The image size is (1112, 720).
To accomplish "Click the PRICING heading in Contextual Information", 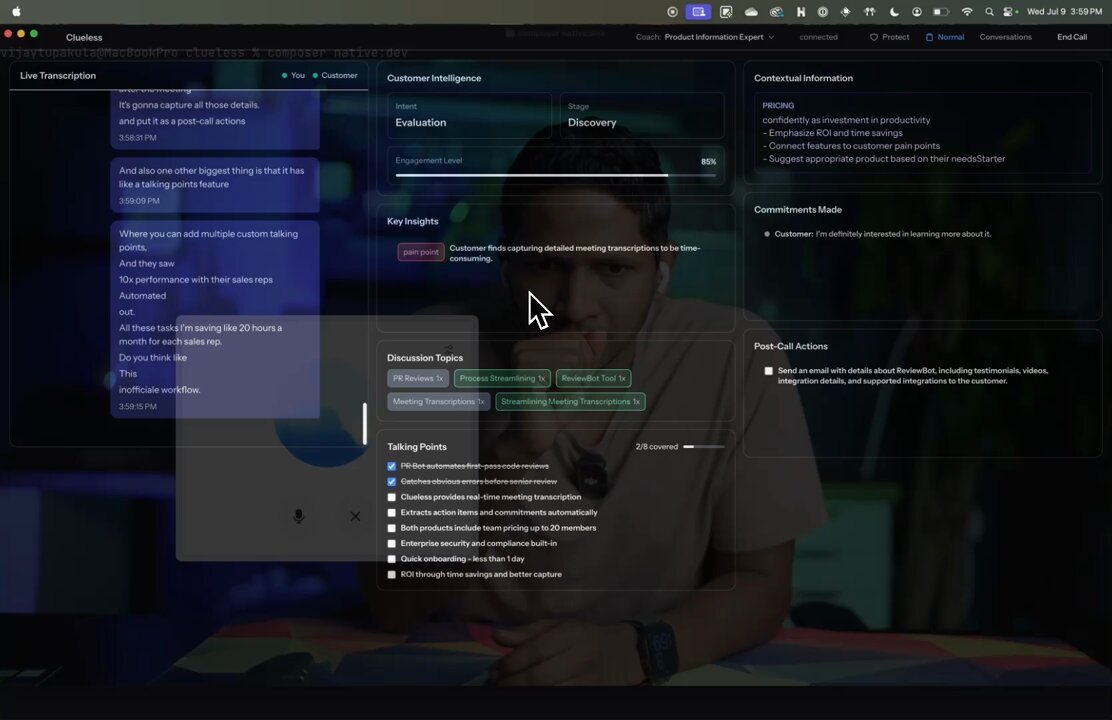I will click(x=778, y=106).
